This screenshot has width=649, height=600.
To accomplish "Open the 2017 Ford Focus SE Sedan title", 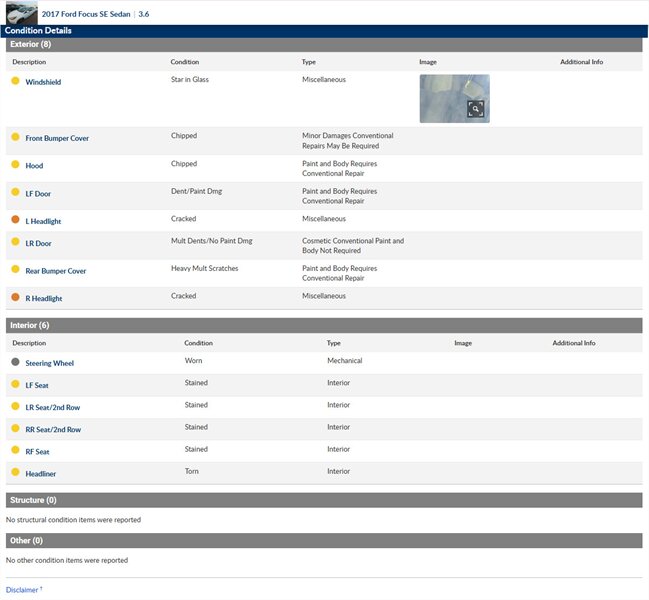I will pos(86,14).
